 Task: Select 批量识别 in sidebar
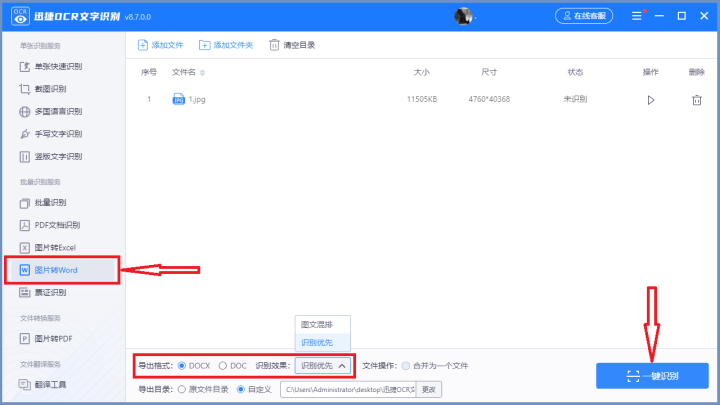coord(43,202)
